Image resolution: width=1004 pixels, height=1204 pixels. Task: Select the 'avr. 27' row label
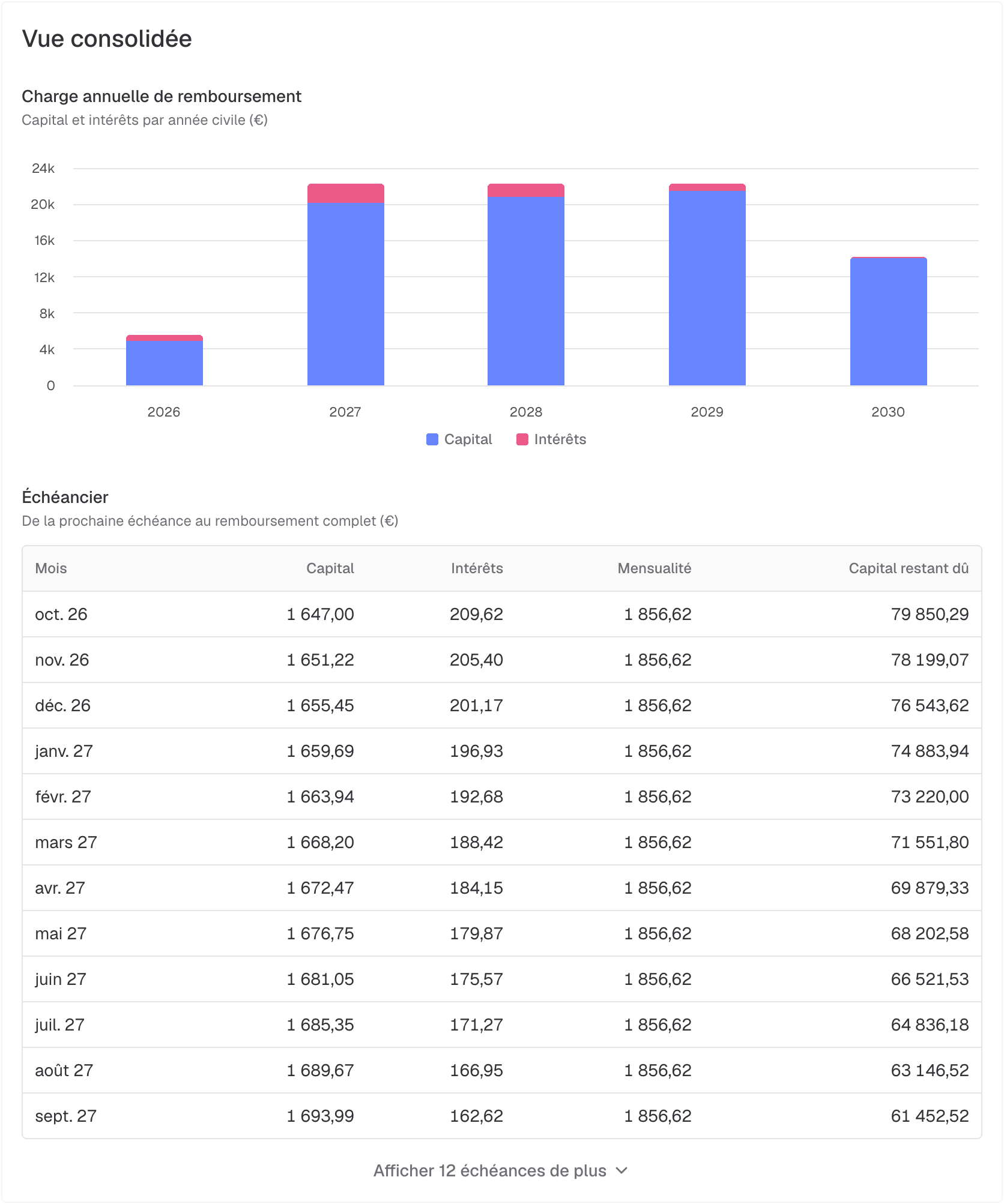(x=60, y=888)
